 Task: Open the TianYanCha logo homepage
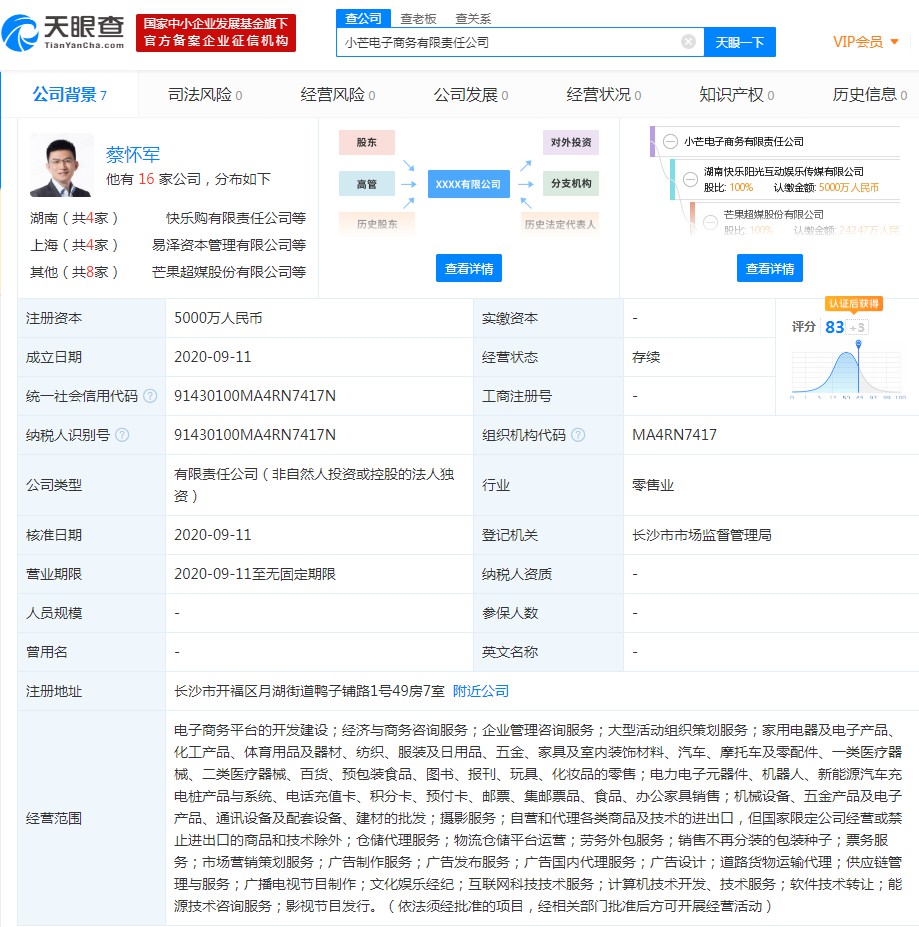pos(63,33)
